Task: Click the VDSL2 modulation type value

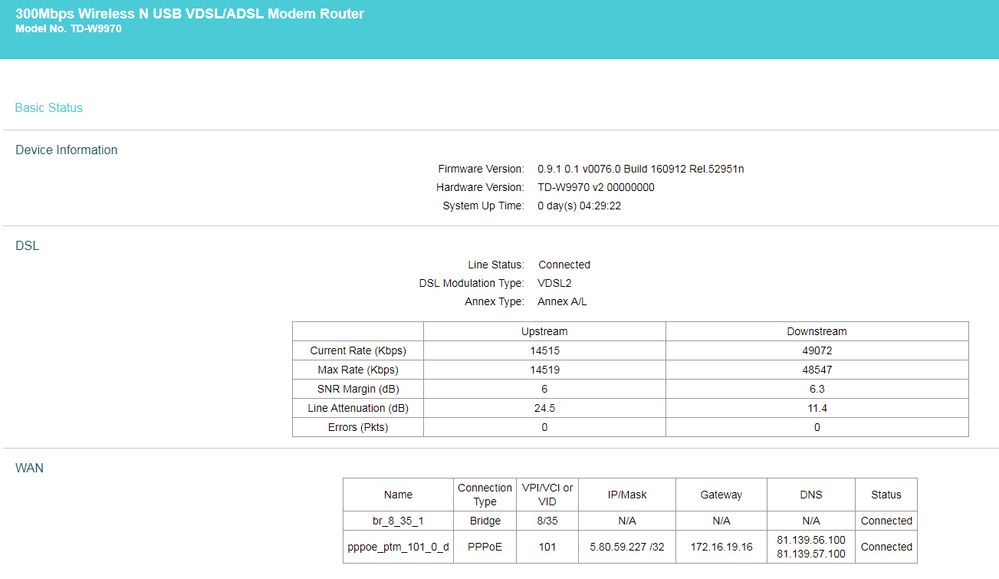Action: point(554,283)
